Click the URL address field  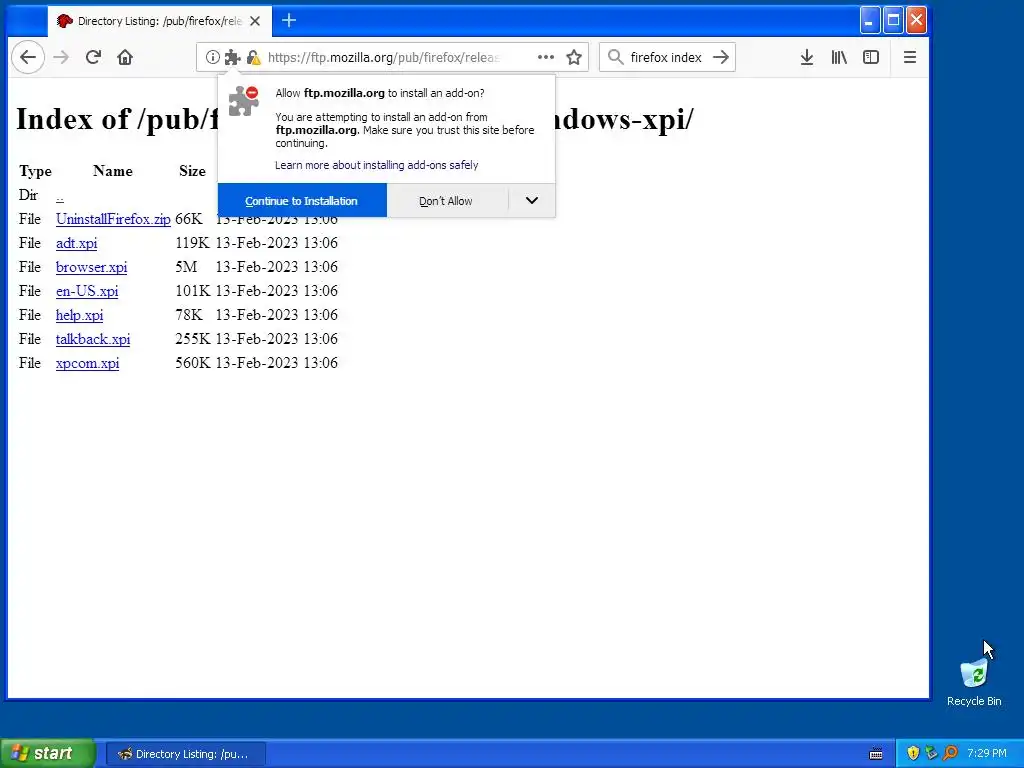coord(383,57)
